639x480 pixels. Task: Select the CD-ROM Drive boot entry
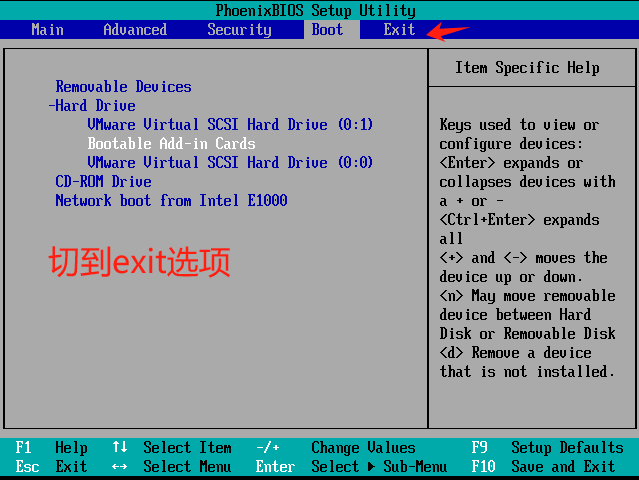tap(103, 182)
